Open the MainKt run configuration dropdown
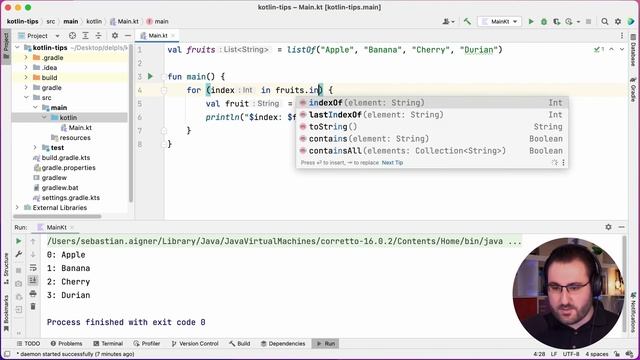 [500, 22]
